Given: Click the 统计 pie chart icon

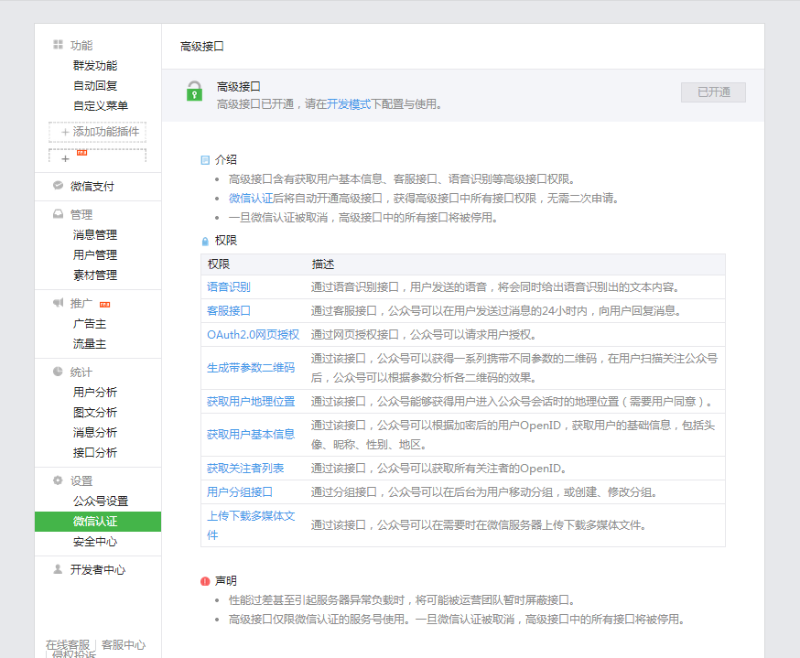Looking at the screenshot, I should (x=58, y=371).
